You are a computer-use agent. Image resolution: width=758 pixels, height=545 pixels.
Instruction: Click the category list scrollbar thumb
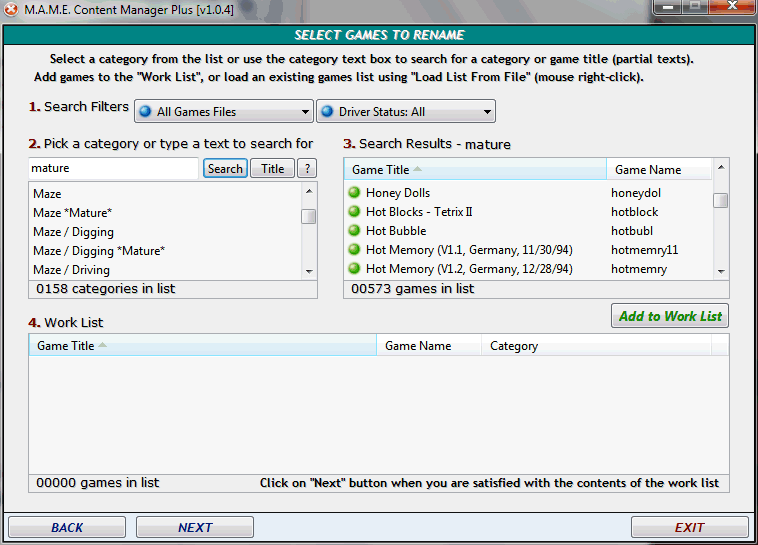(308, 216)
